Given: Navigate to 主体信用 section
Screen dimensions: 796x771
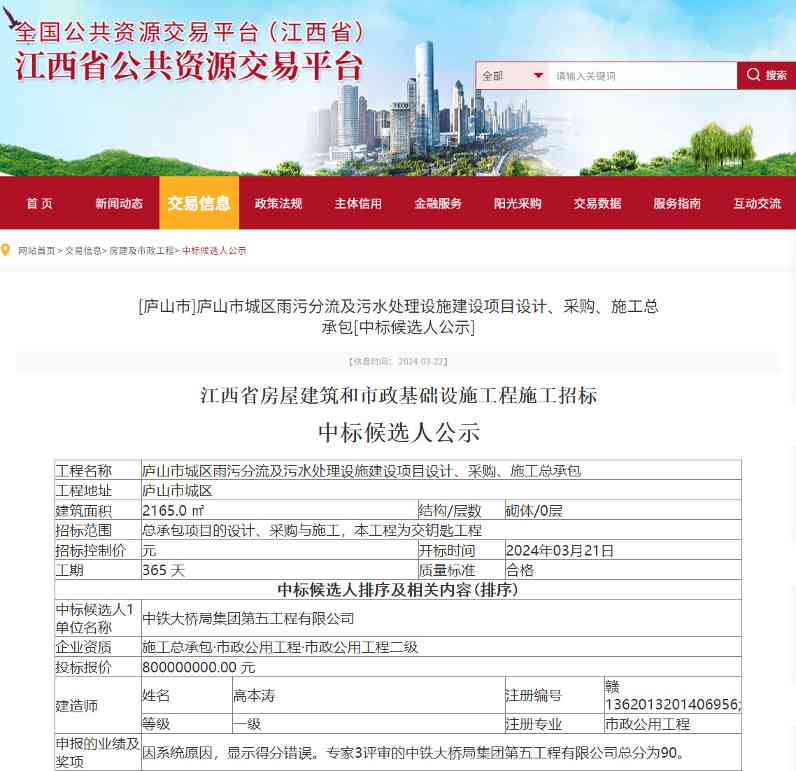Looking at the screenshot, I should click(x=358, y=203).
